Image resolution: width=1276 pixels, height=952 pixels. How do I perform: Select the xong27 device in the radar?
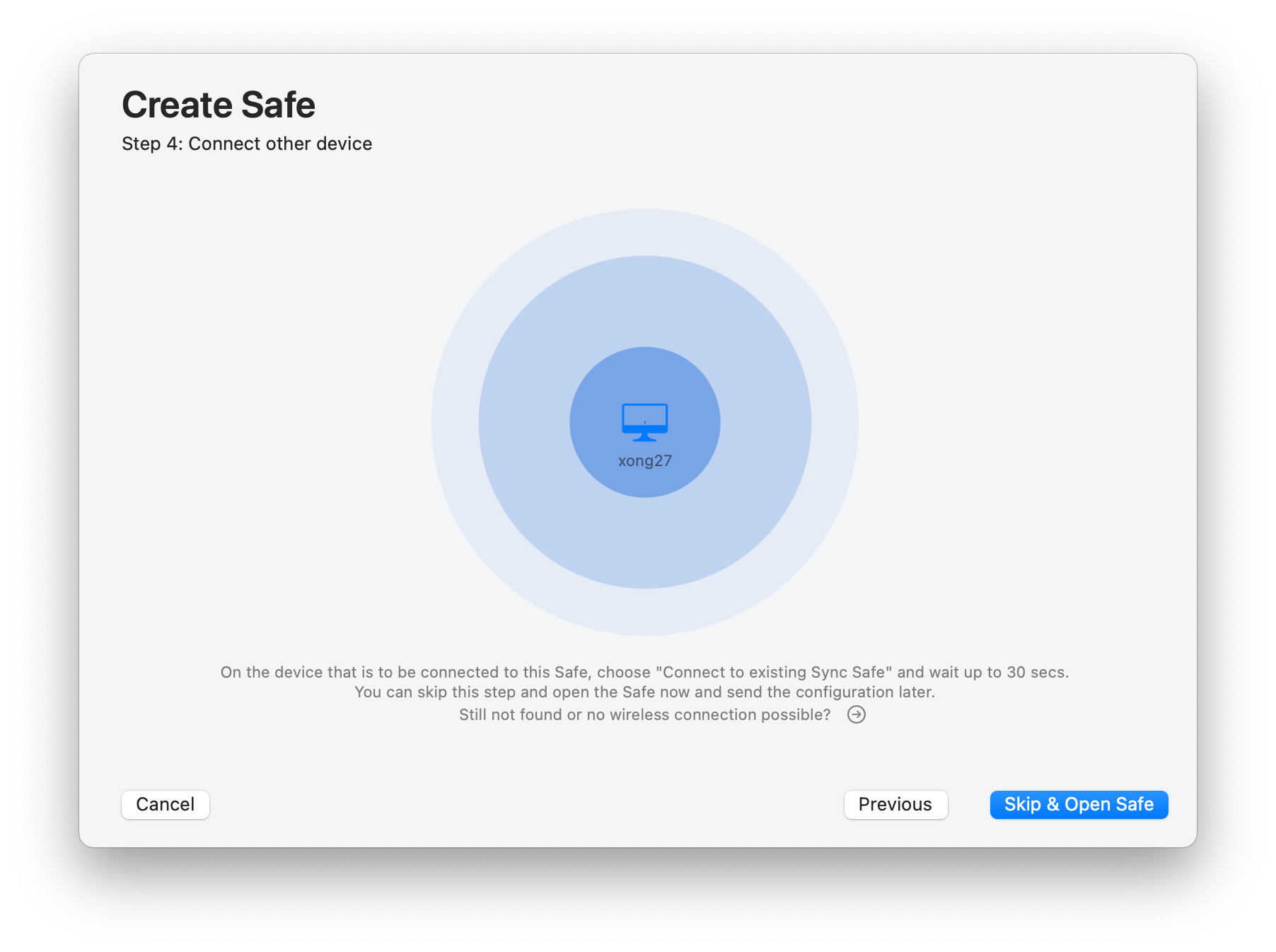(x=644, y=431)
